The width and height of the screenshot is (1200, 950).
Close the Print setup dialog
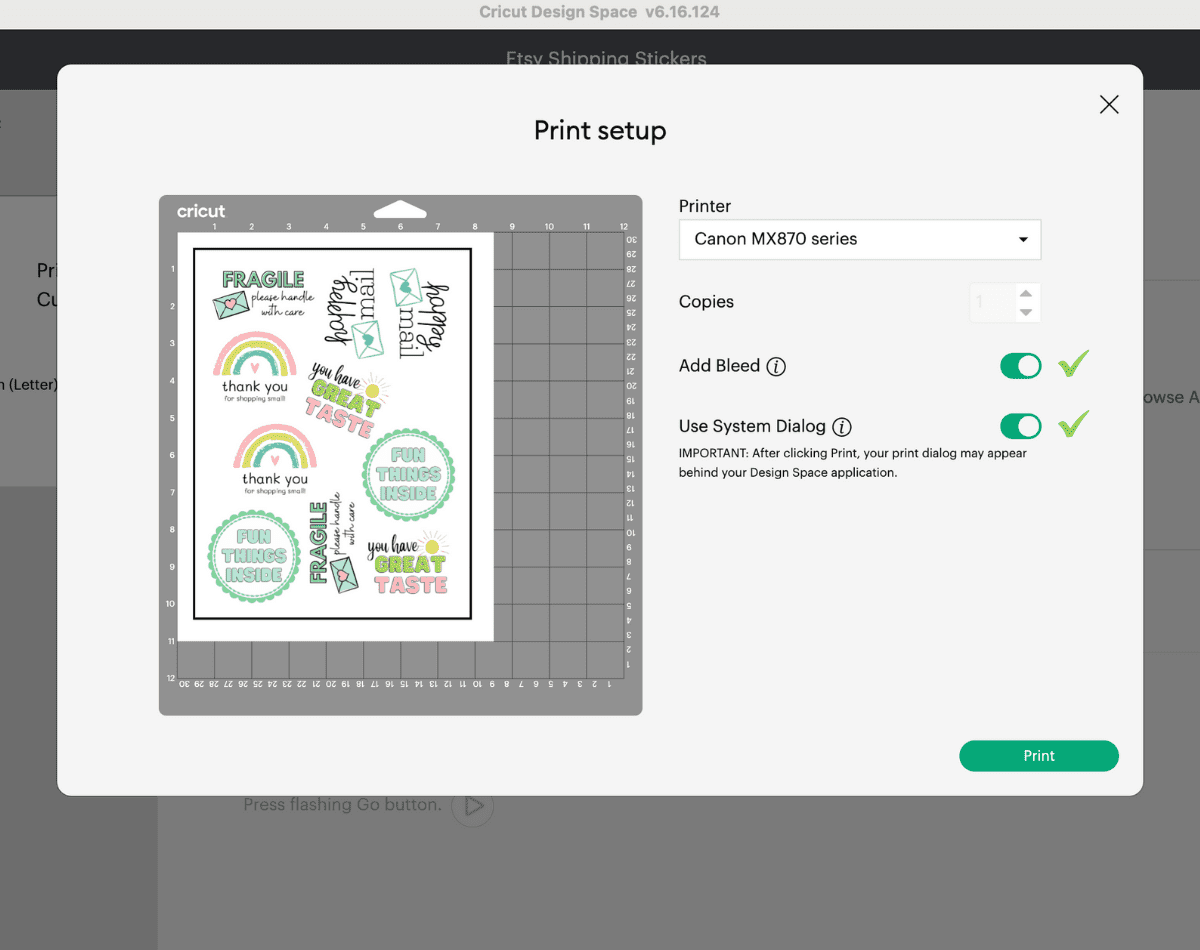coord(1109,105)
